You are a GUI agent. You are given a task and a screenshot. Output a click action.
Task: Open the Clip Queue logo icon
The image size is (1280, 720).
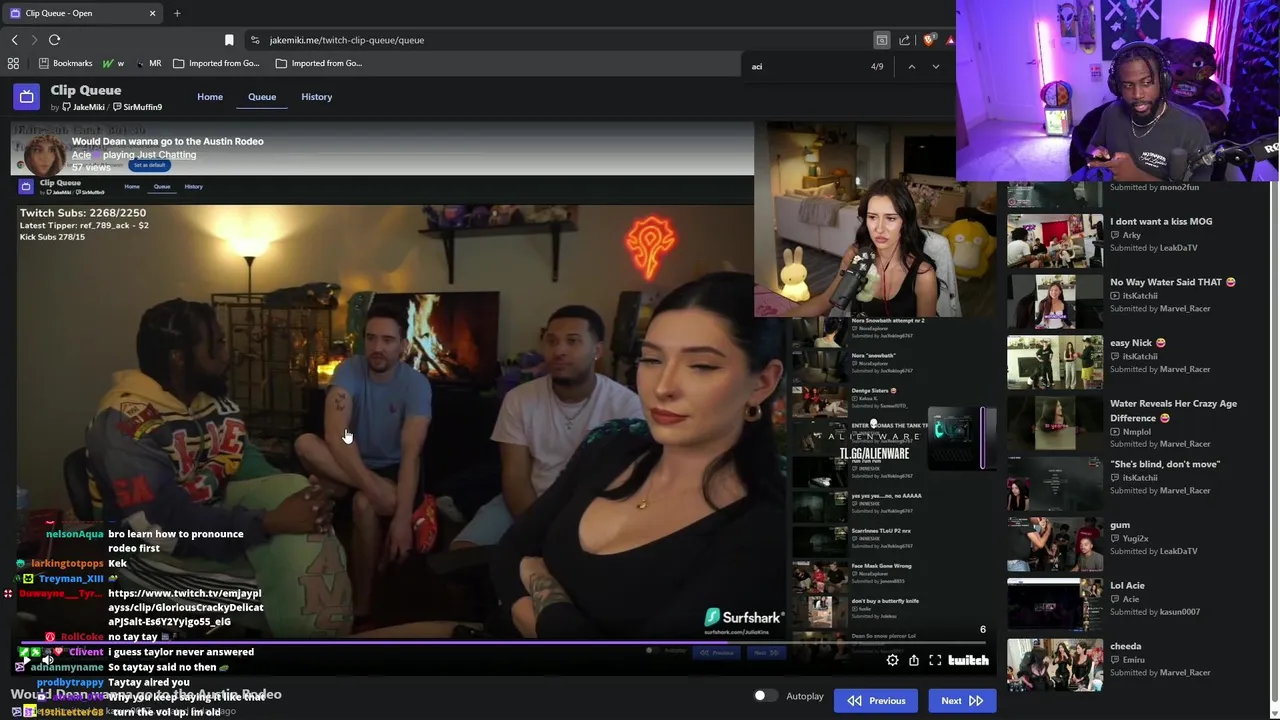27,97
